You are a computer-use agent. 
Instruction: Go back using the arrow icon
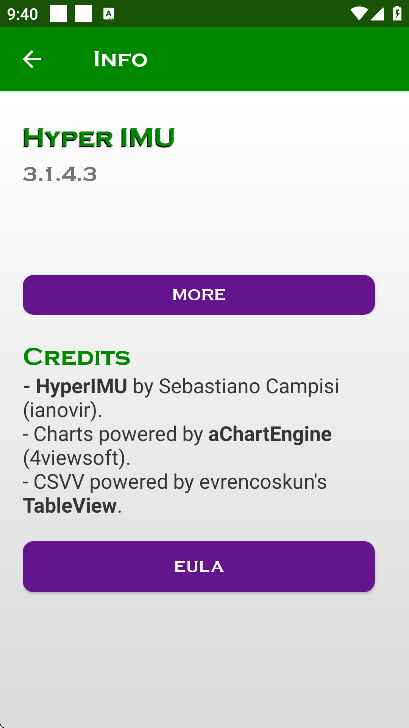32,59
